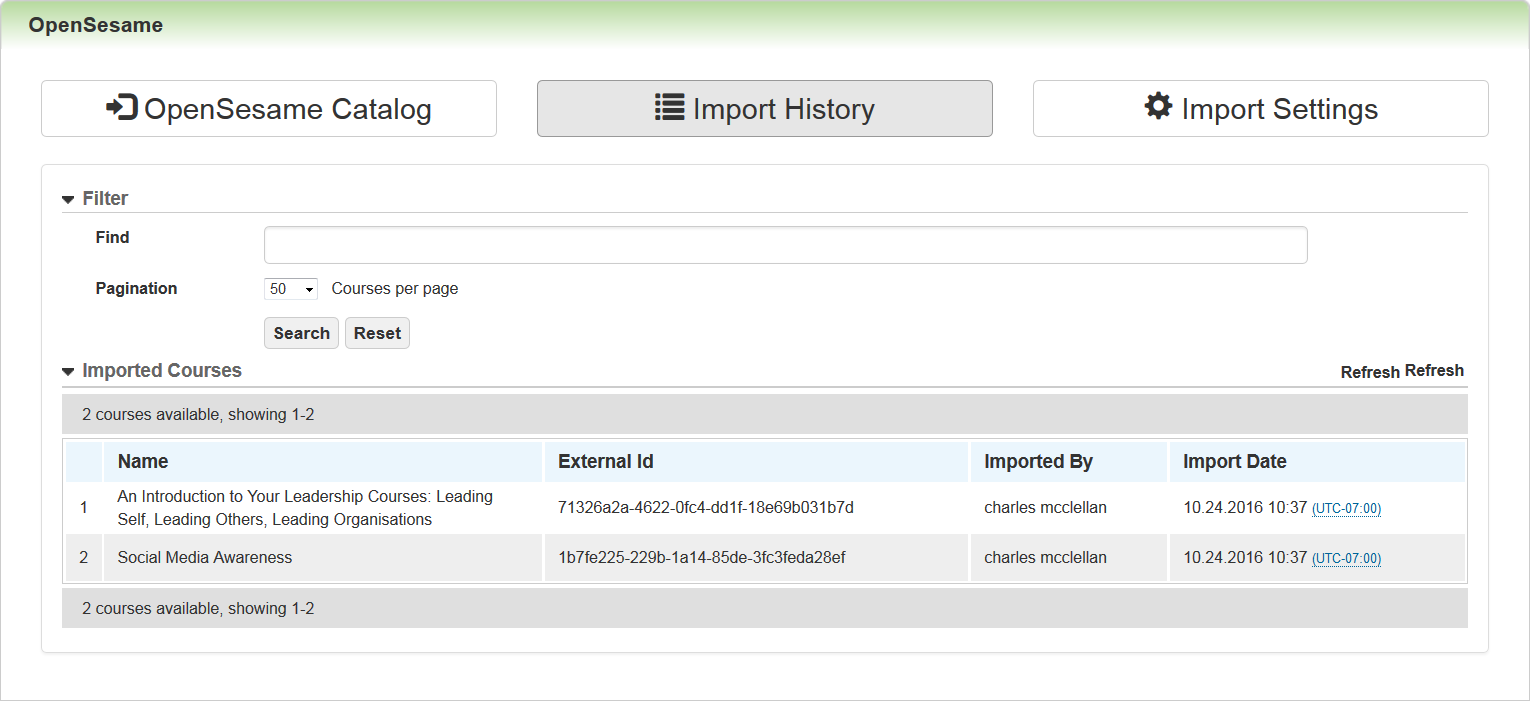Image resolution: width=1530 pixels, height=701 pixels.
Task: Click the OpenSesame Catalog arrow icon
Action: coord(121,108)
